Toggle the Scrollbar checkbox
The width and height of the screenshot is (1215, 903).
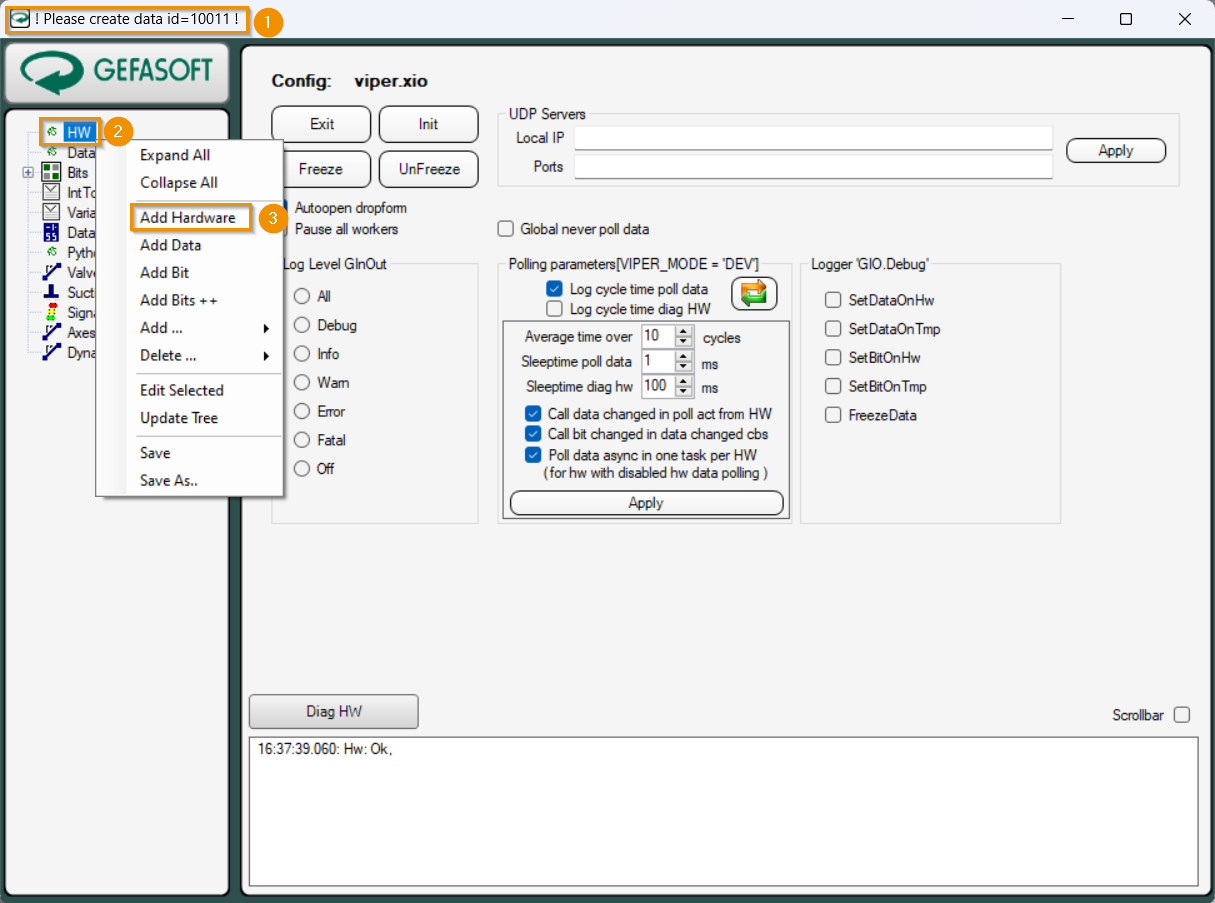pos(1182,715)
